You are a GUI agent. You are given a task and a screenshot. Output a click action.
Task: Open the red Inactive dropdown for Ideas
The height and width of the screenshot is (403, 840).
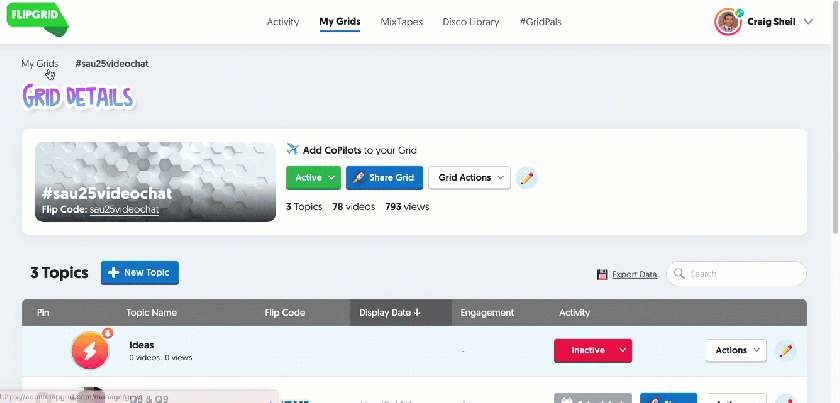tap(593, 350)
